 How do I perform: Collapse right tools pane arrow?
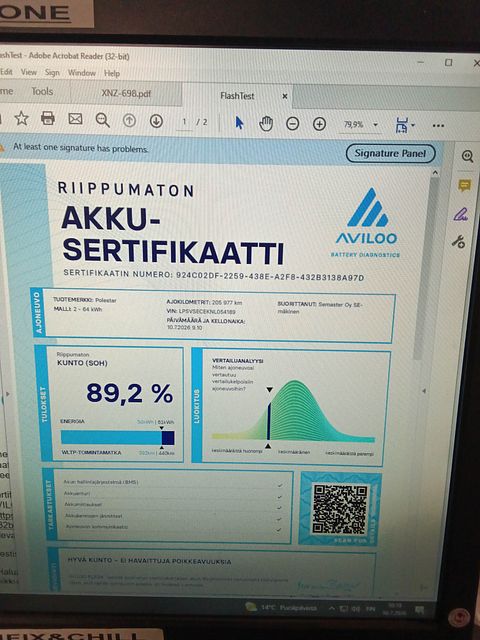point(424,391)
